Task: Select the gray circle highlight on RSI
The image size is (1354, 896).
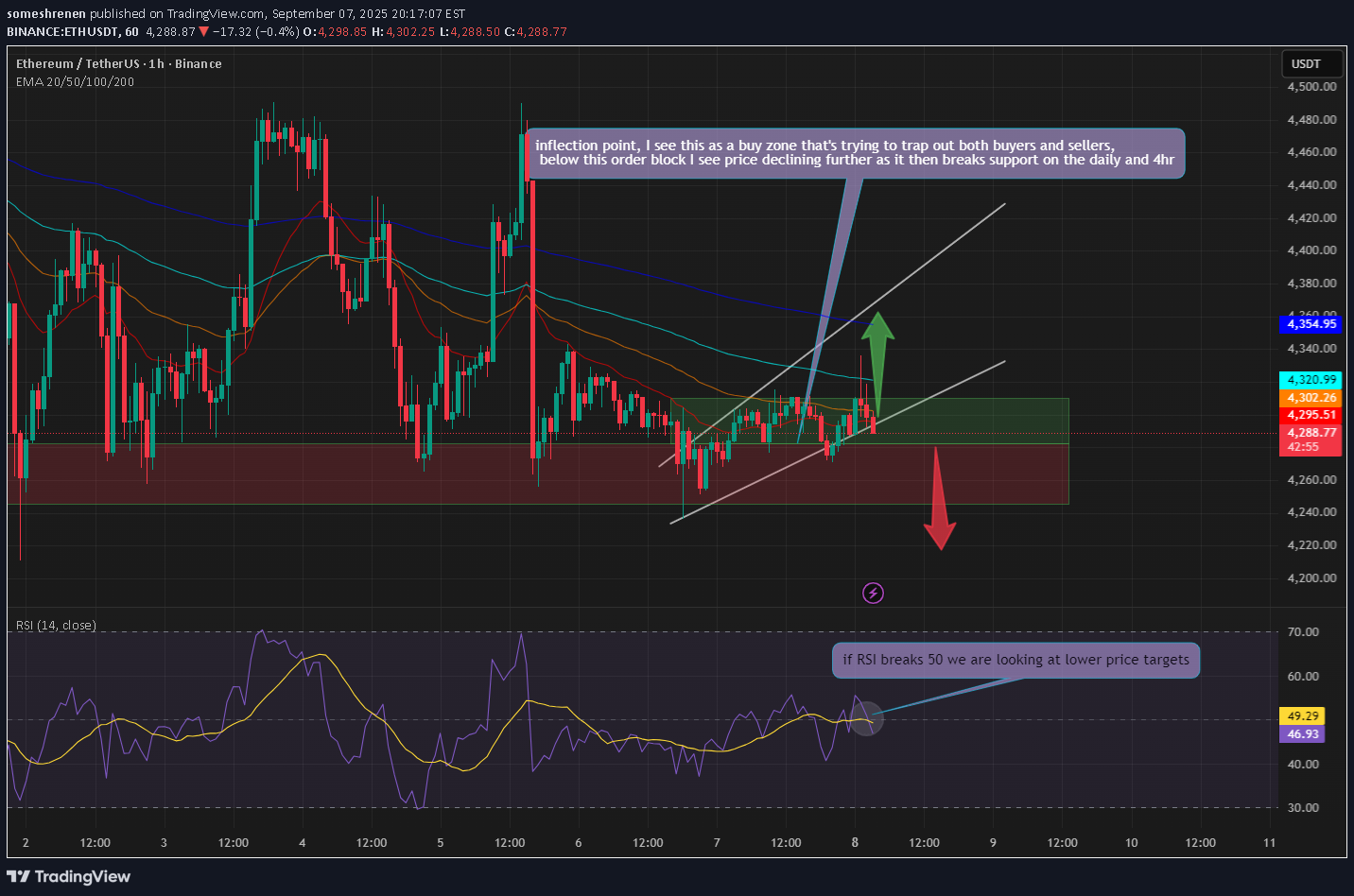Action: tap(867, 719)
